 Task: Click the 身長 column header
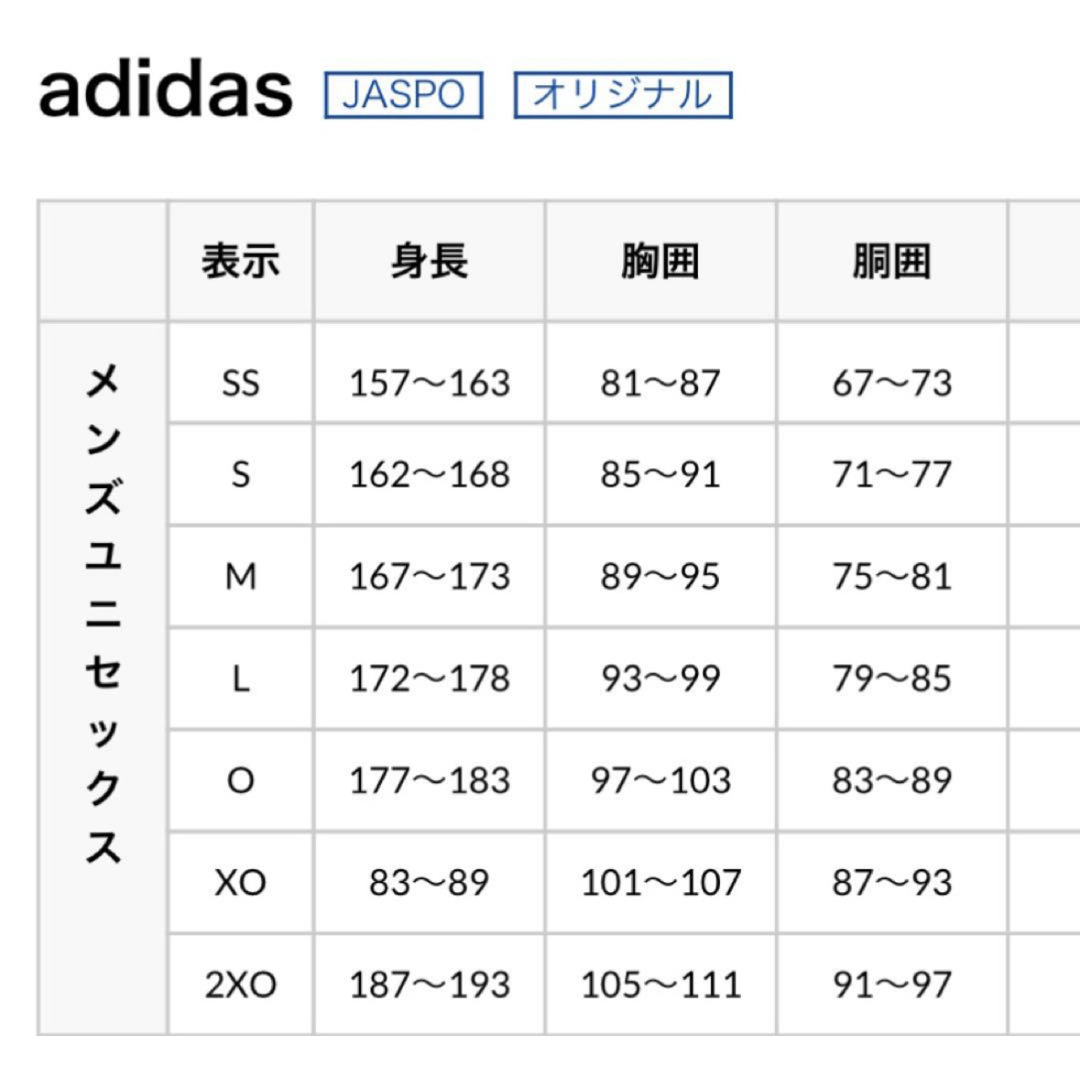[x=429, y=261]
